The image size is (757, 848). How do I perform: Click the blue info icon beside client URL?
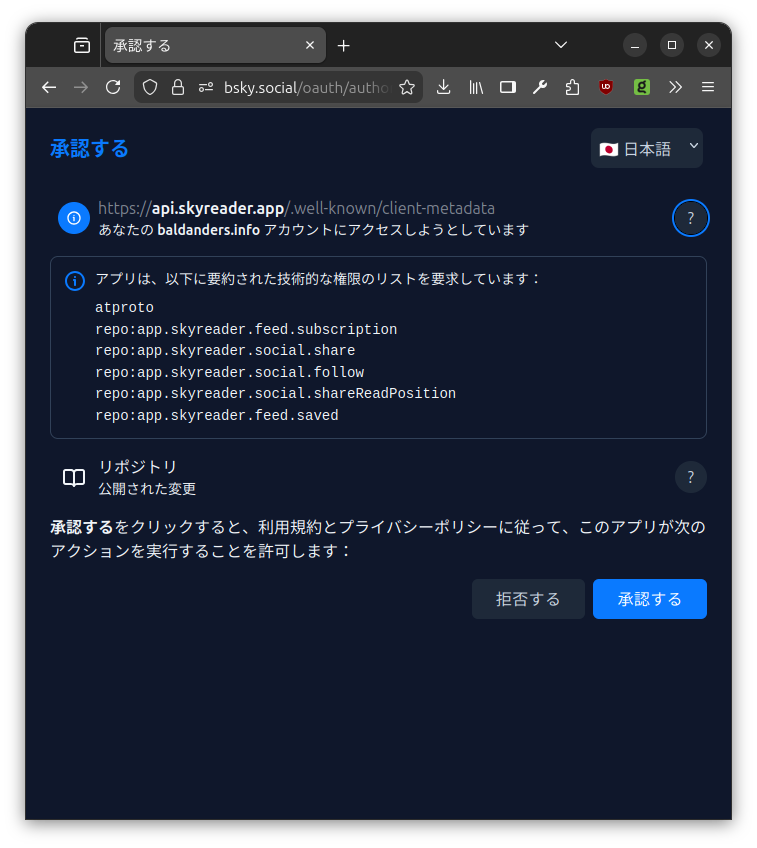74,218
